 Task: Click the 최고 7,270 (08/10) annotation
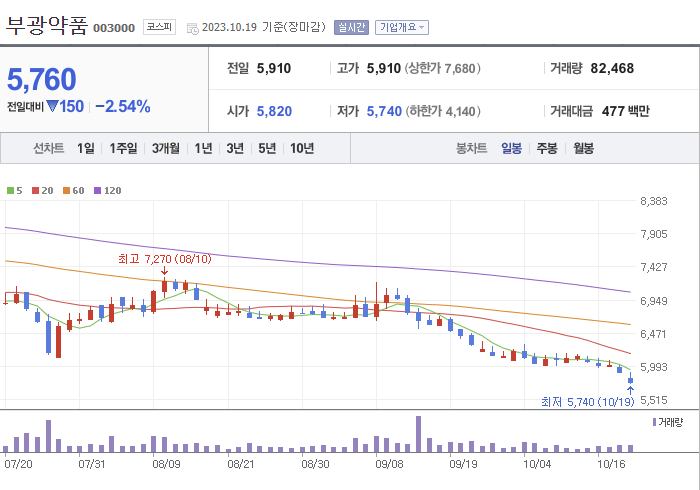(165, 259)
